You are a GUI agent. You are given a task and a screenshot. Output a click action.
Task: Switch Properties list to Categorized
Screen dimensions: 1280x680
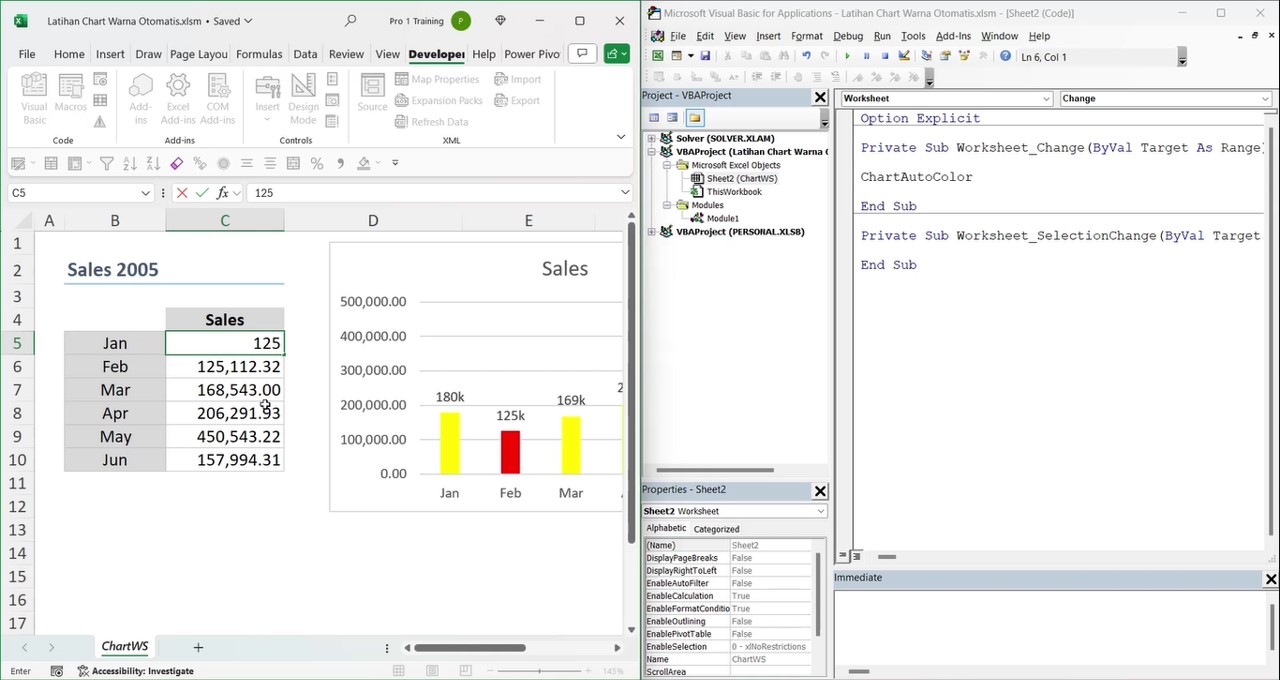point(716,529)
